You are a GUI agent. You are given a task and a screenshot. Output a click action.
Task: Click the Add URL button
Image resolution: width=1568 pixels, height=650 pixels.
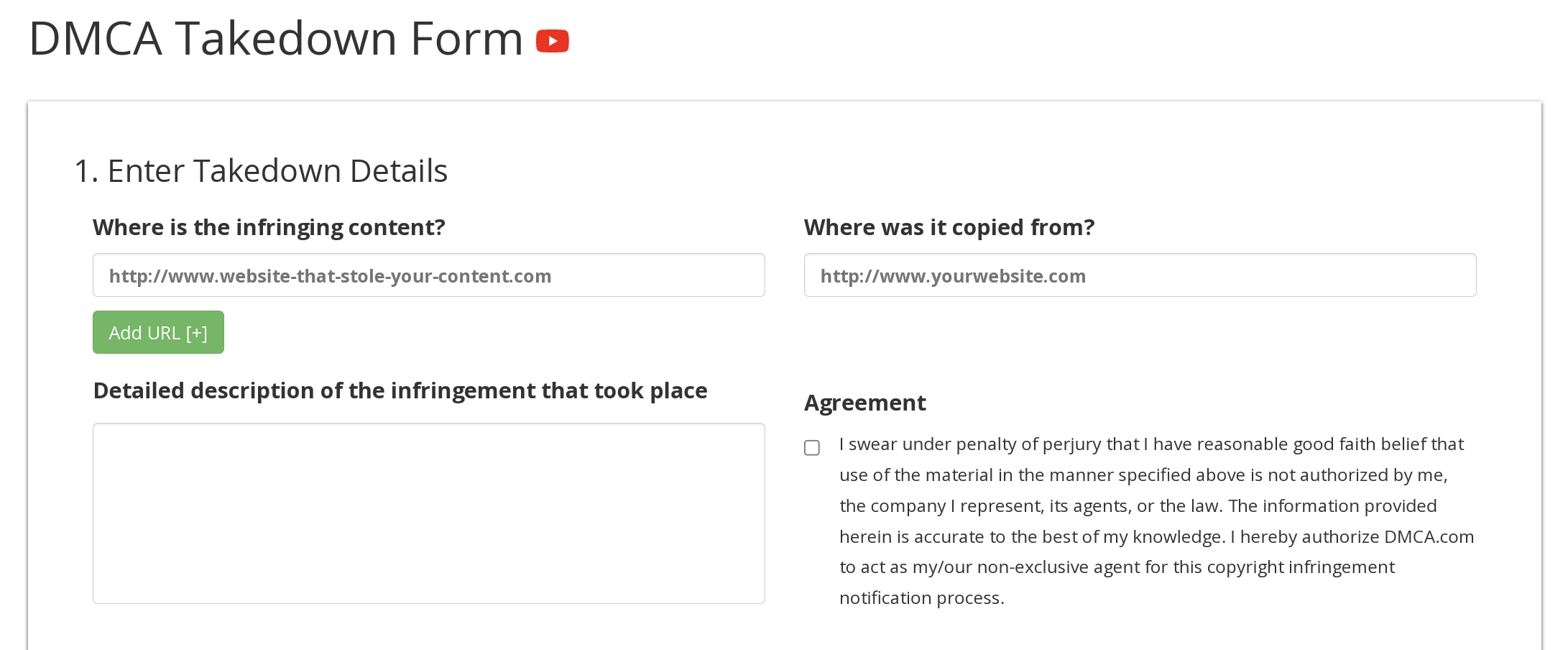tap(158, 332)
